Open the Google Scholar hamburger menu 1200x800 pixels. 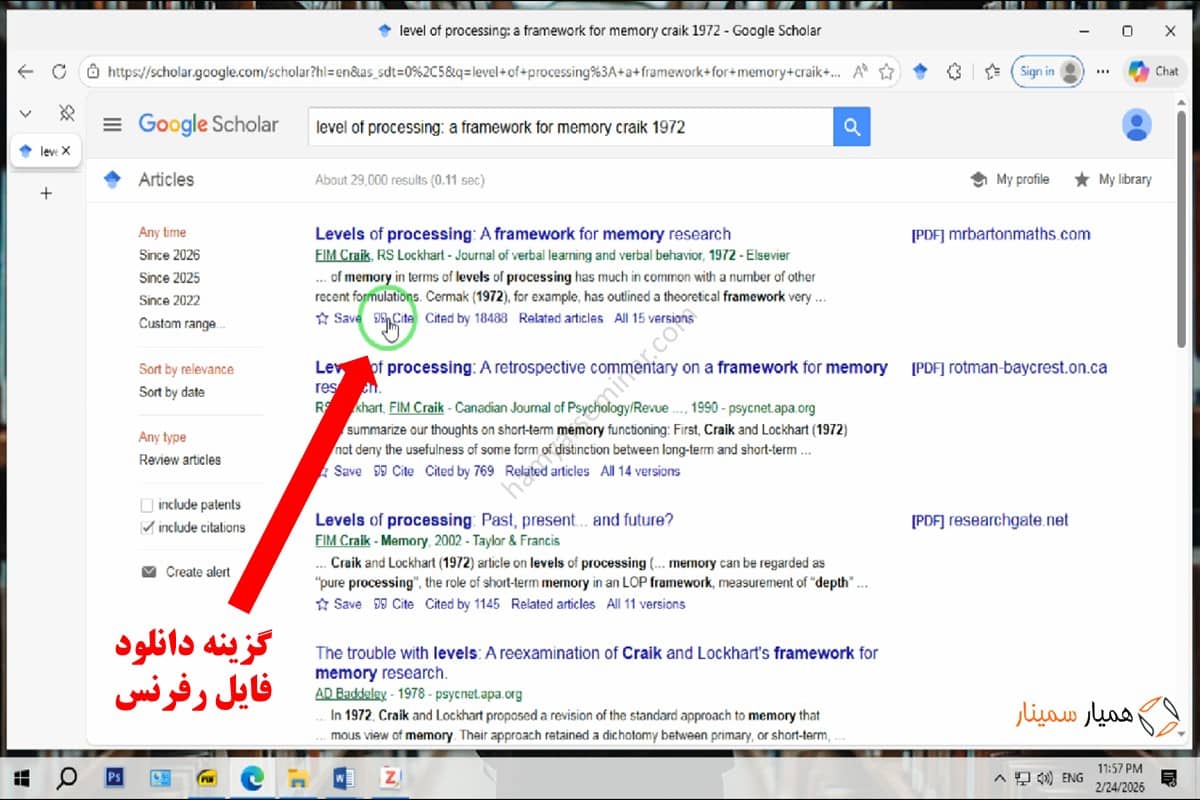112,125
